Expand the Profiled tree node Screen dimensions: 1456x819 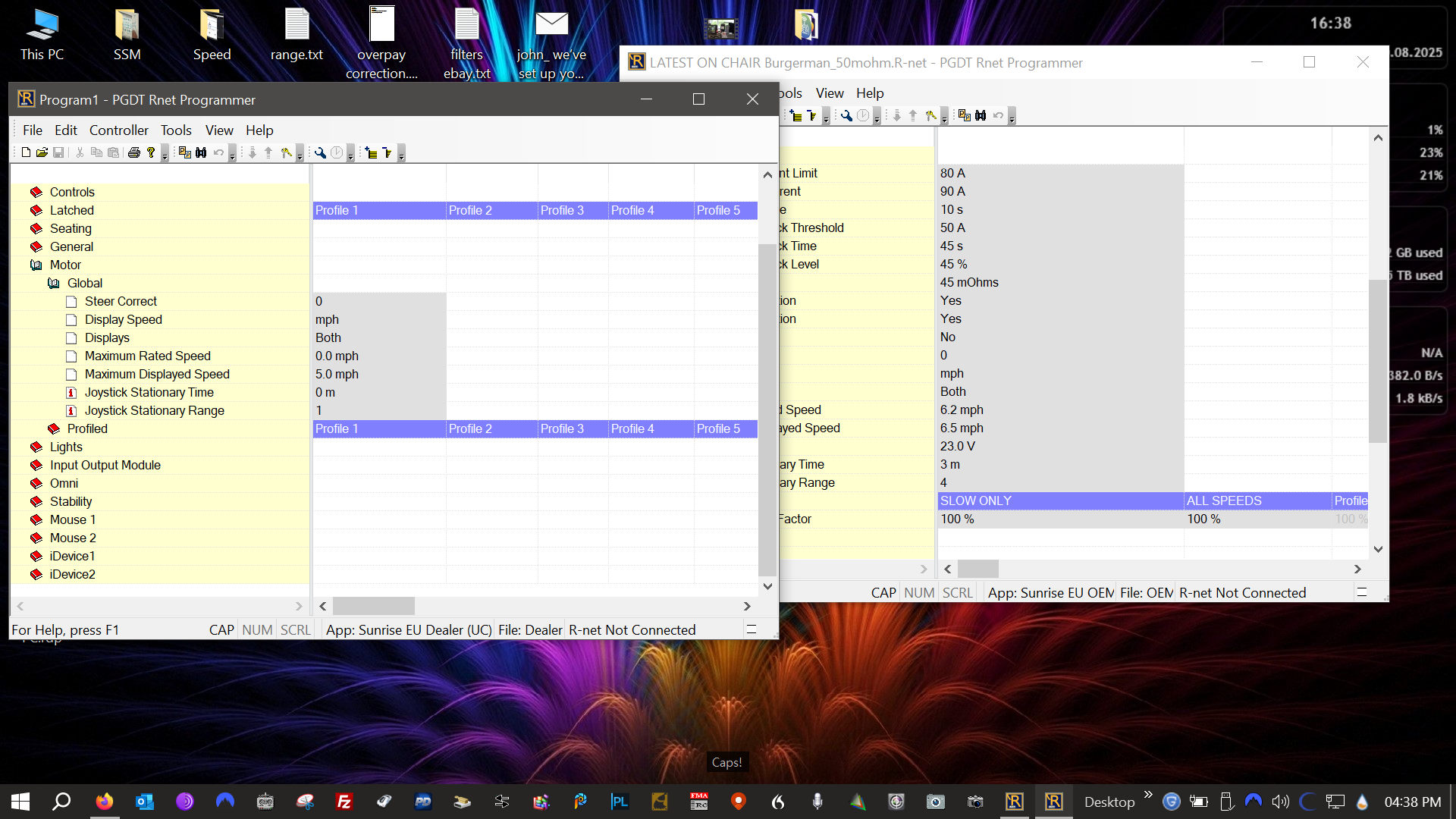(x=53, y=428)
